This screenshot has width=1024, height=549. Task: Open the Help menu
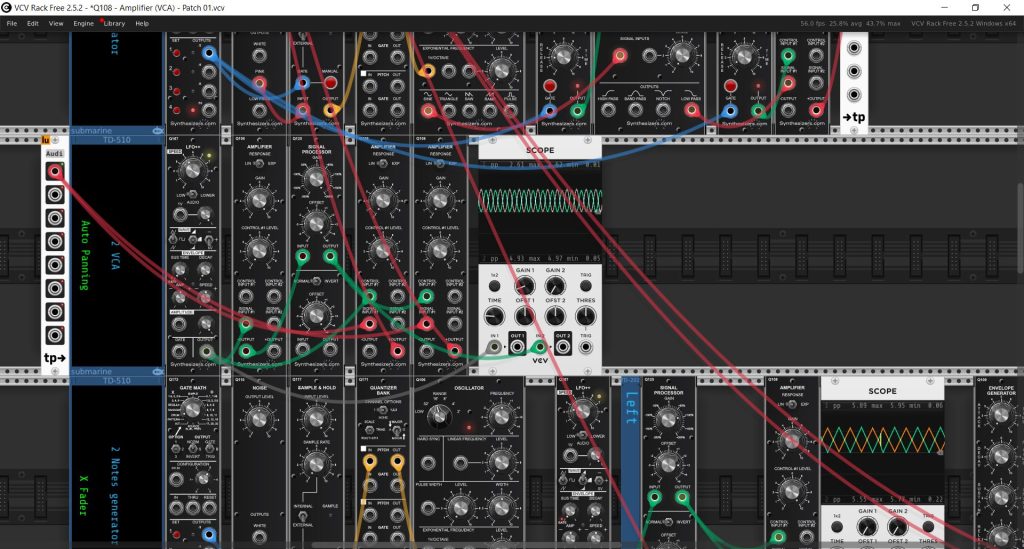click(142, 24)
